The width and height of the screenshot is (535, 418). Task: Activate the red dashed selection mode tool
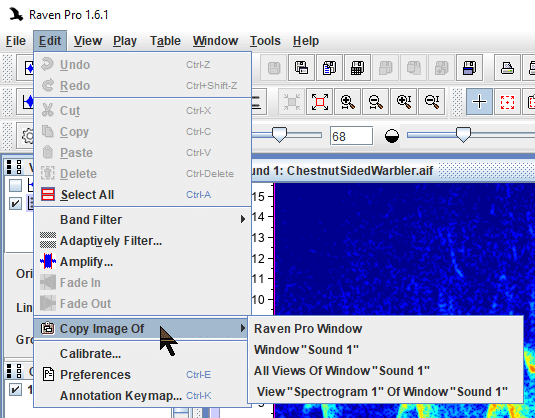click(x=507, y=102)
